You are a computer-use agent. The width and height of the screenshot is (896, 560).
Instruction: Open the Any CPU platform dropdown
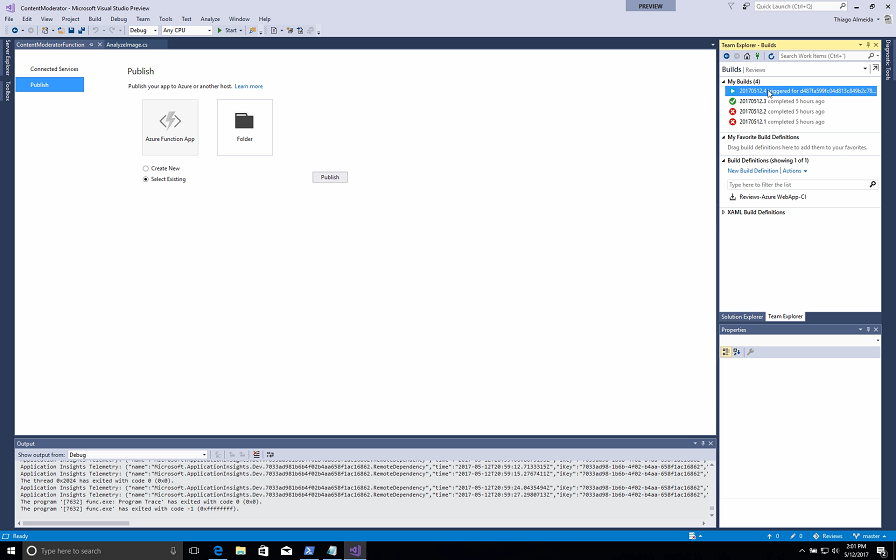point(187,30)
